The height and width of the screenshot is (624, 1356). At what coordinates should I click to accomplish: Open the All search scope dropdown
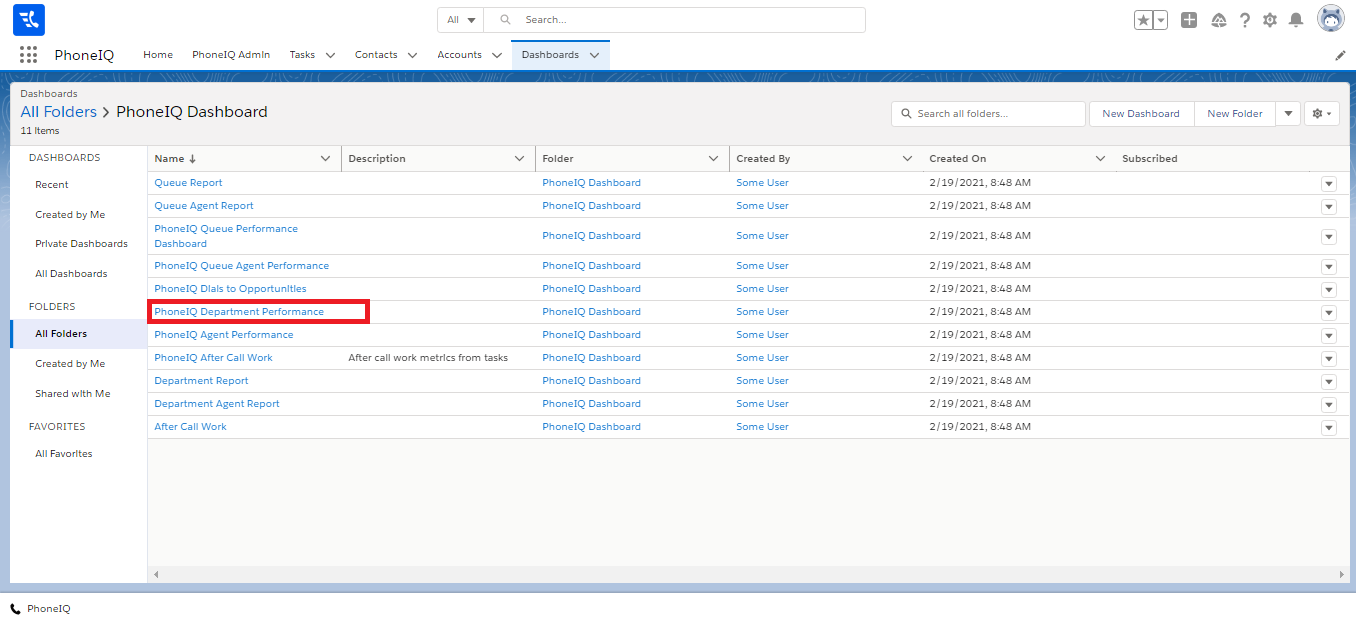[460, 20]
